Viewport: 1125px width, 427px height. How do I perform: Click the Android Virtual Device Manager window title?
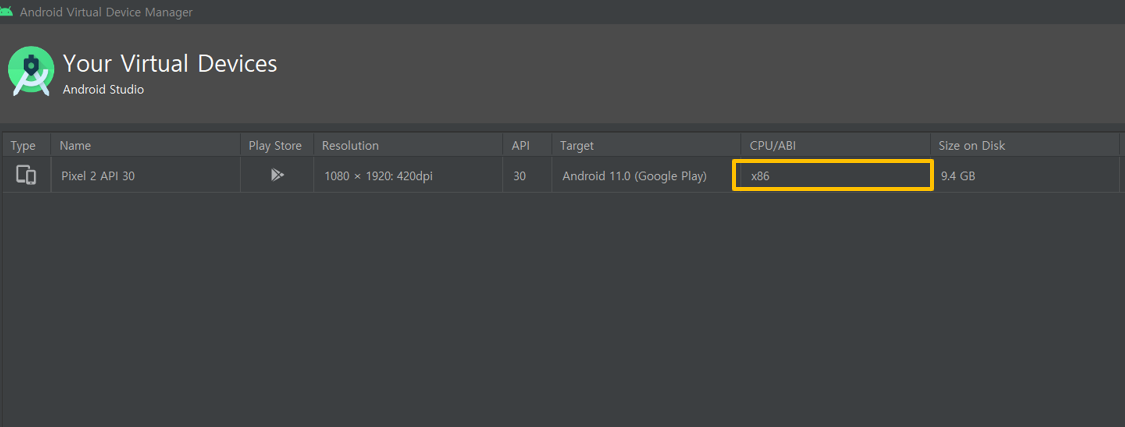[106, 12]
